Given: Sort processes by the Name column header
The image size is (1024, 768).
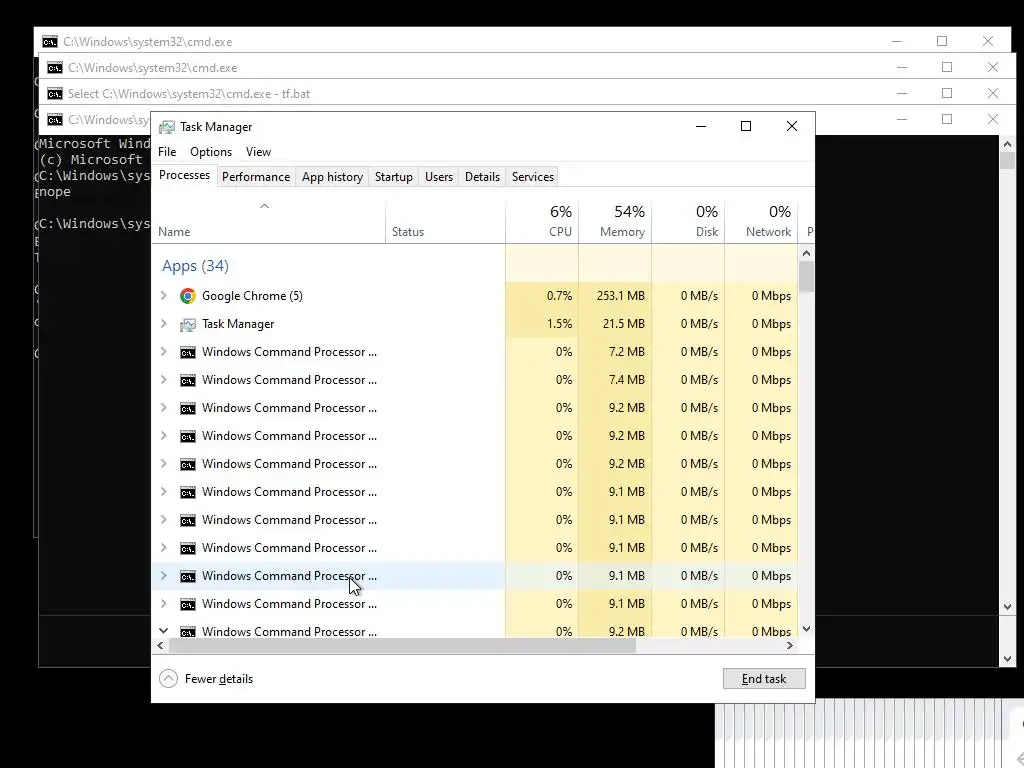Looking at the screenshot, I should (268, 222).
